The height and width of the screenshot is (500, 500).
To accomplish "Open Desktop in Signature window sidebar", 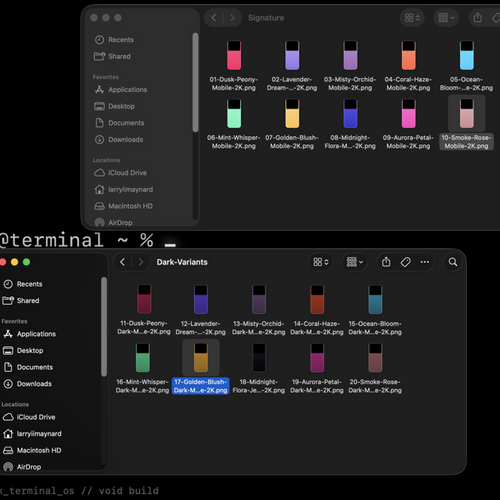I will [114, 106].
